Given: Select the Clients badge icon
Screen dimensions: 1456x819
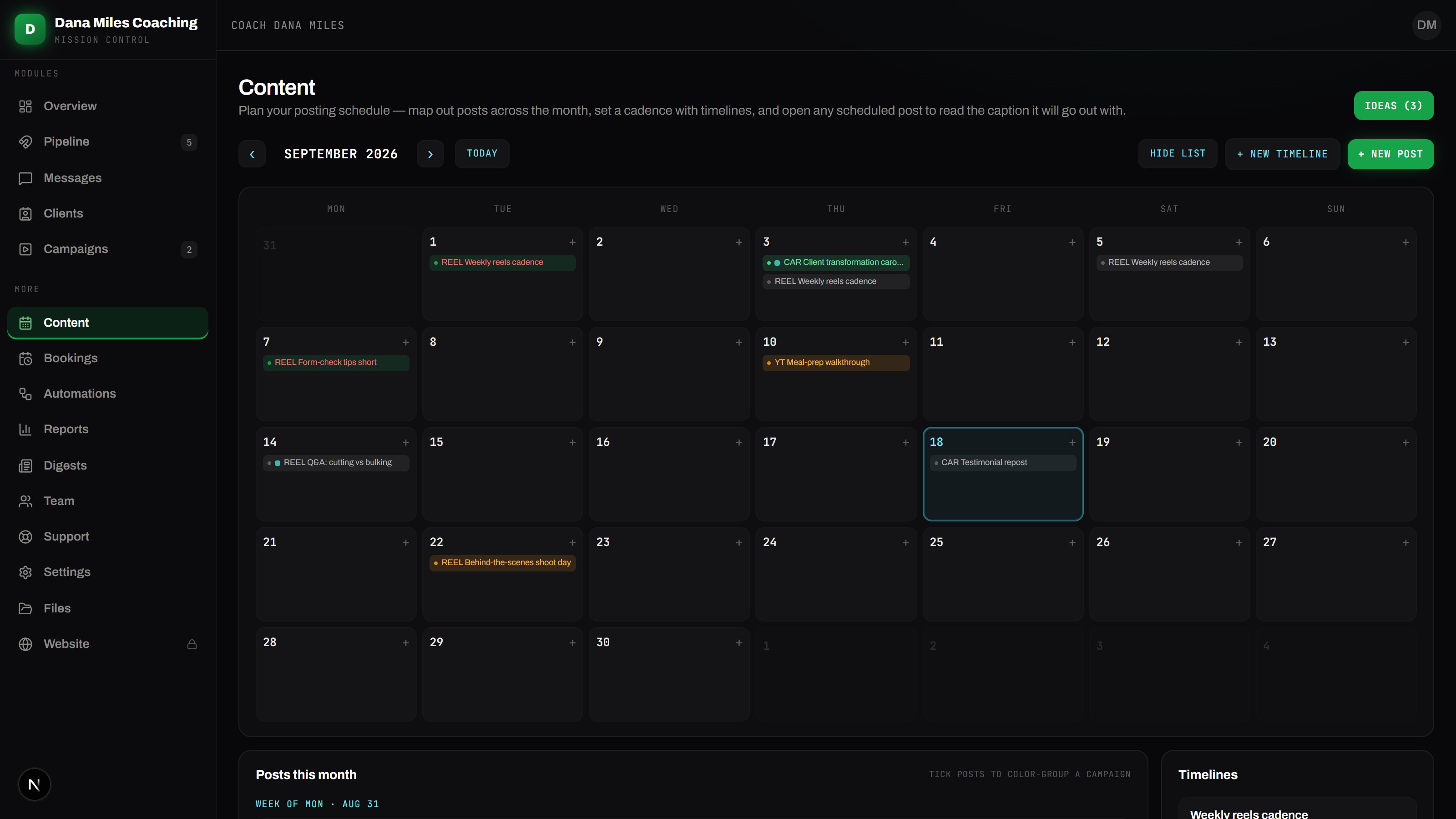Looking at the screenshot, I should [25, 214].
